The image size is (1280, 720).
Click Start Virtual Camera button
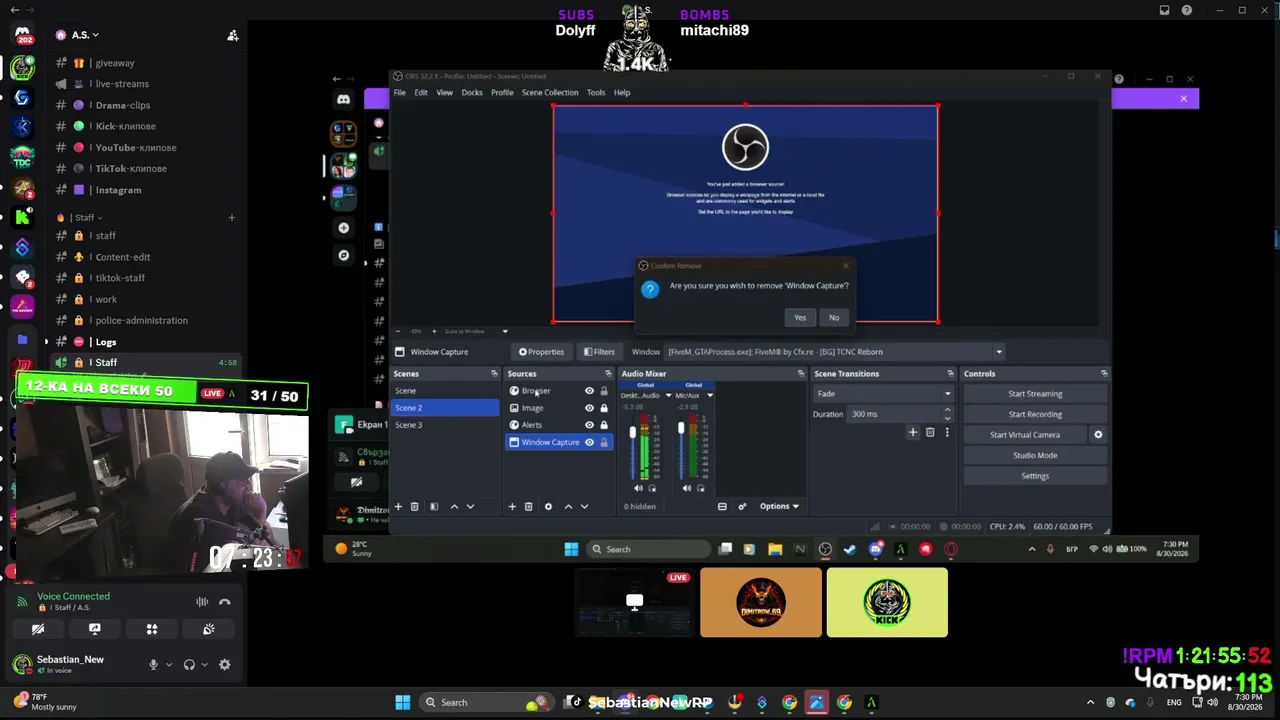coord(1025,435)
